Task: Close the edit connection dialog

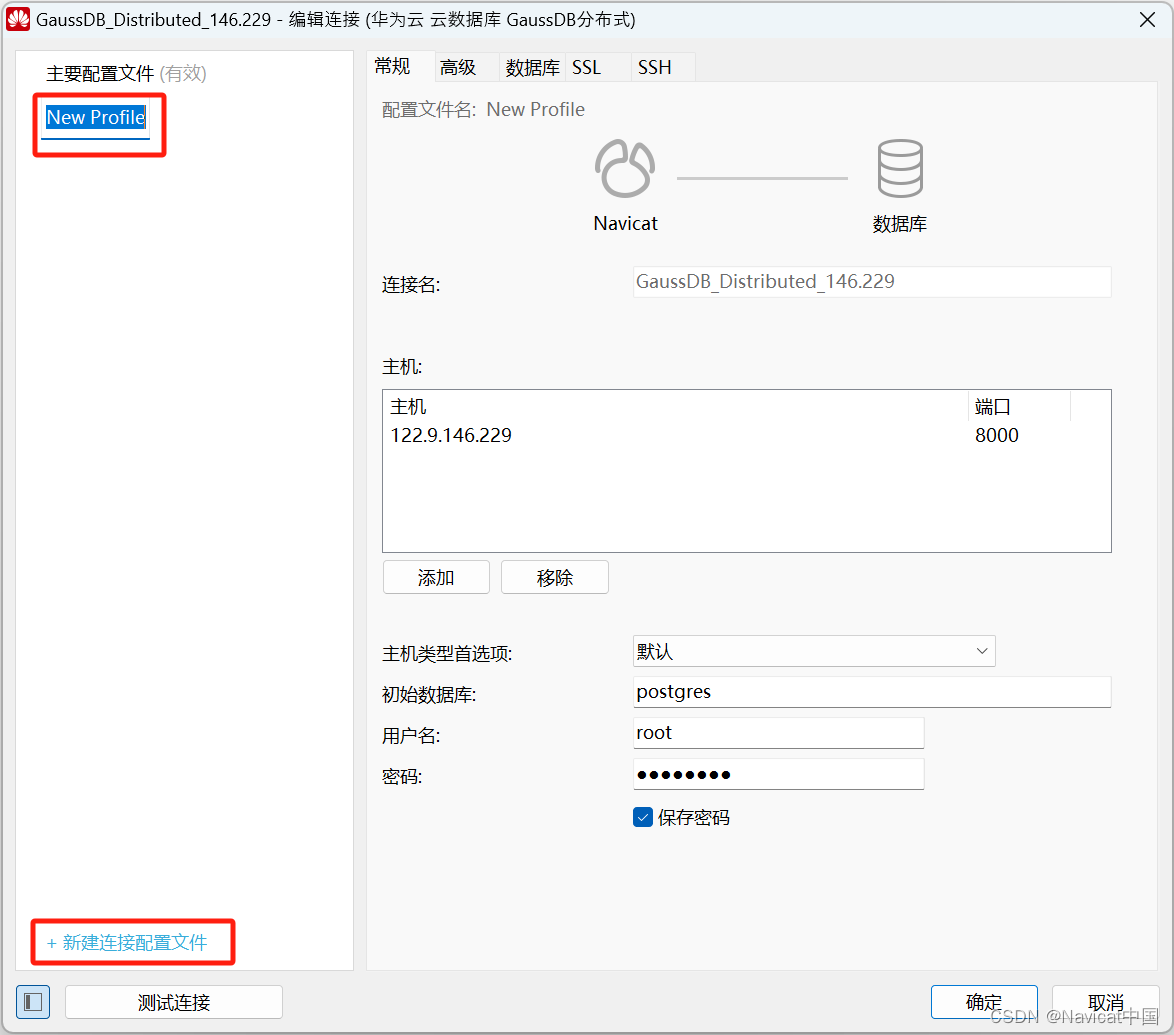Action: 1147,20
